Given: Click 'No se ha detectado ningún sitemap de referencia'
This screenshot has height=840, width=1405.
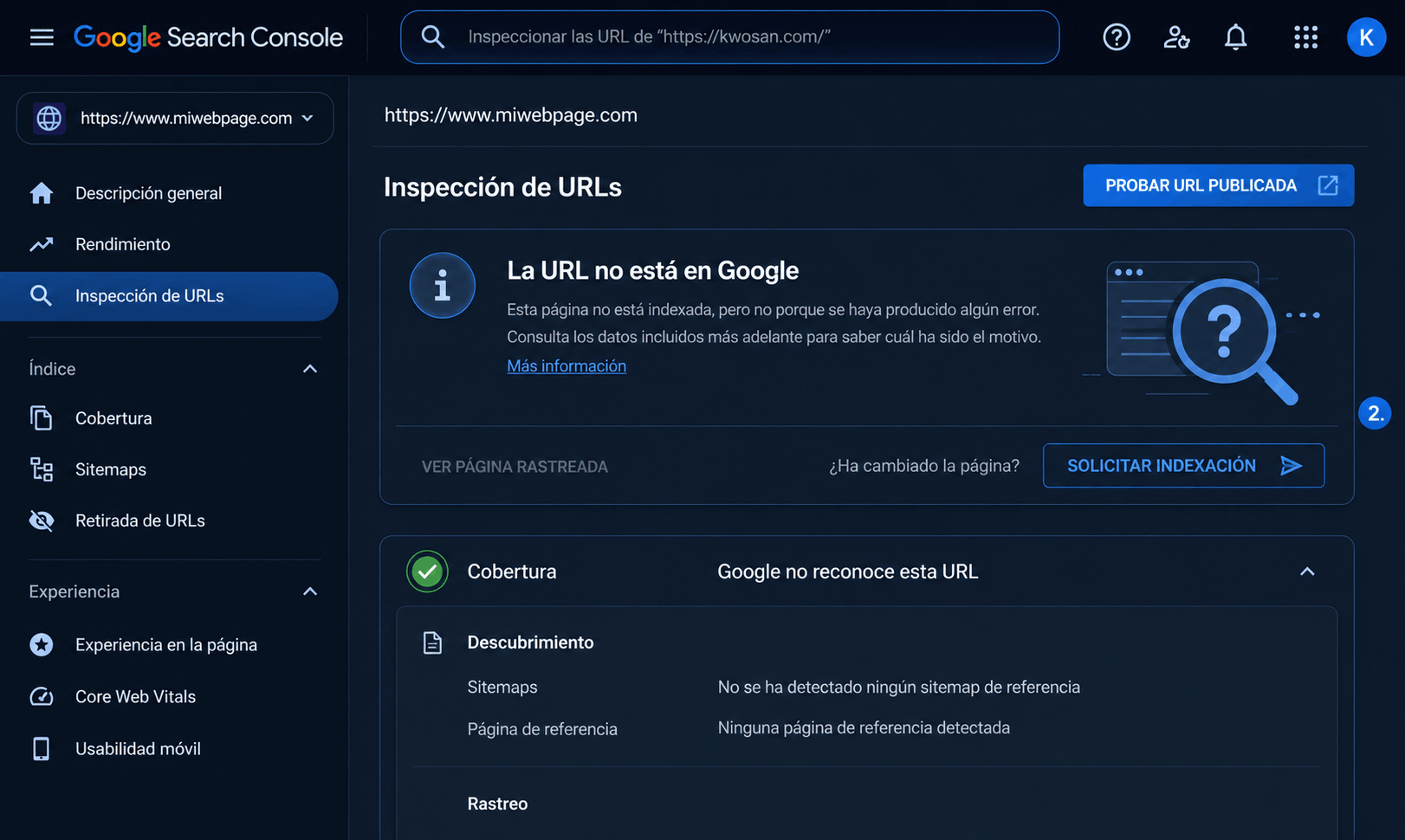Looking at the screenshot, I should [x=899, y=688].
